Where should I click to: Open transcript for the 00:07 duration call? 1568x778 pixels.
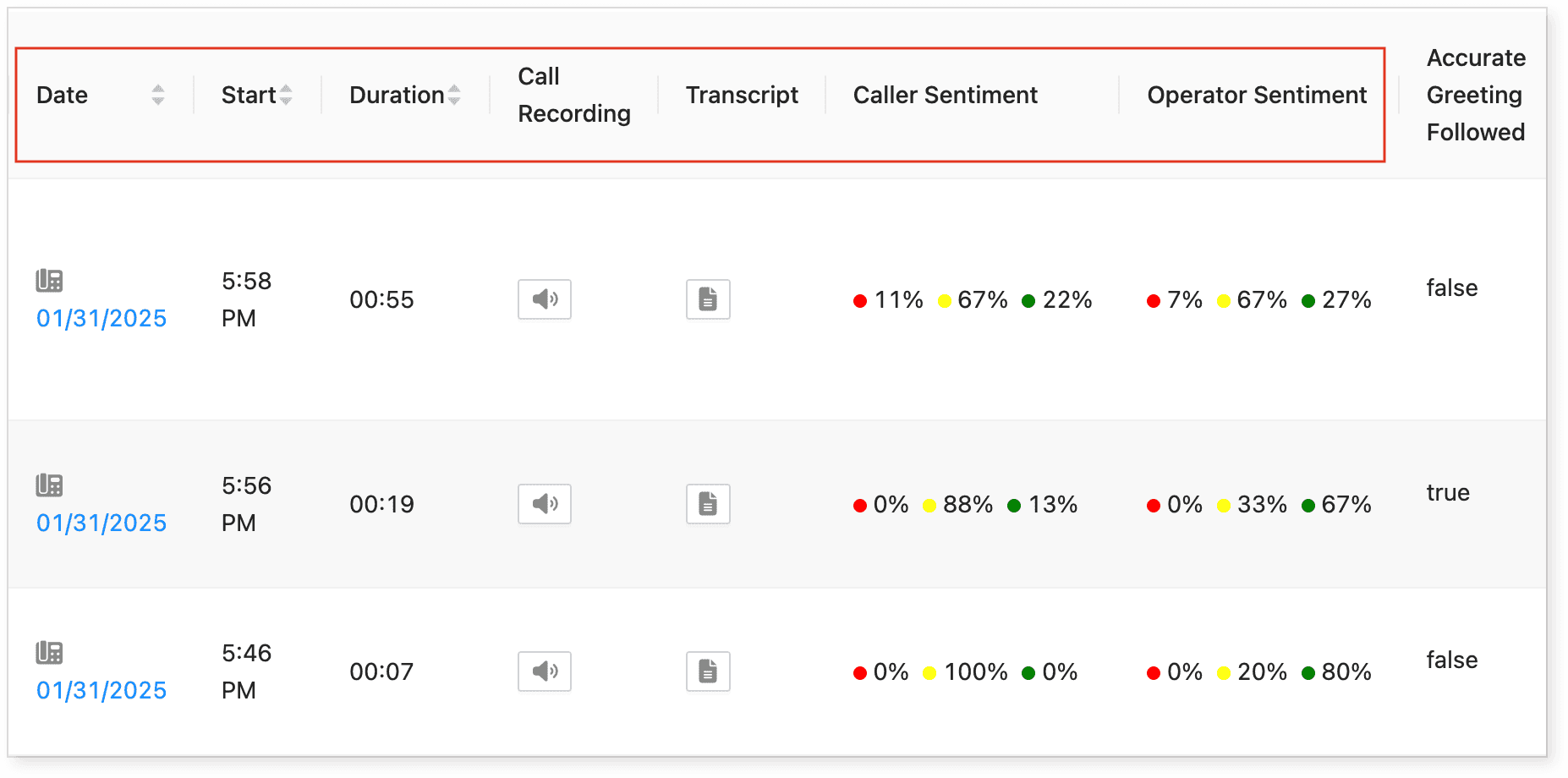708,671
